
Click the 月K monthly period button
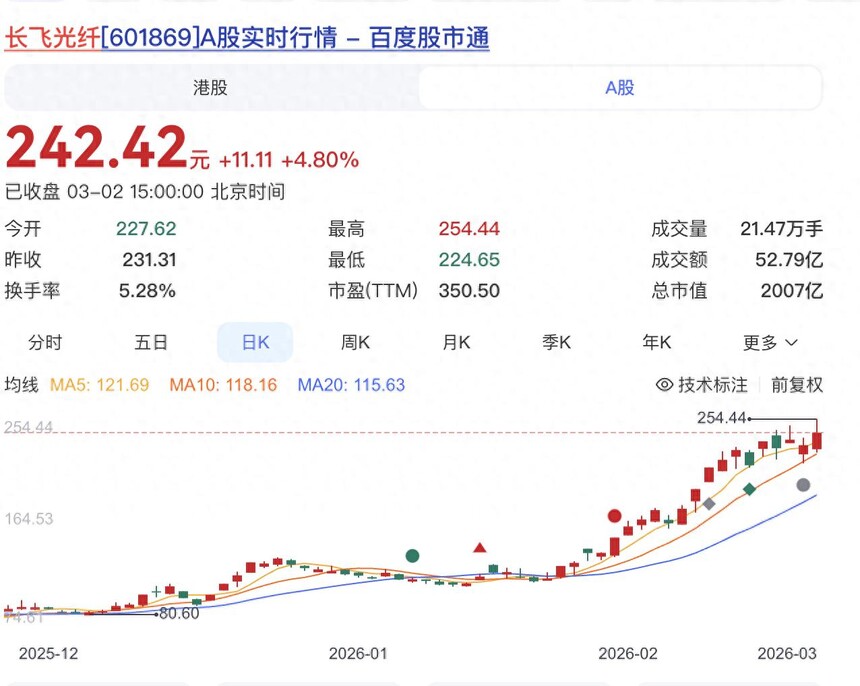tap(456, 342)
